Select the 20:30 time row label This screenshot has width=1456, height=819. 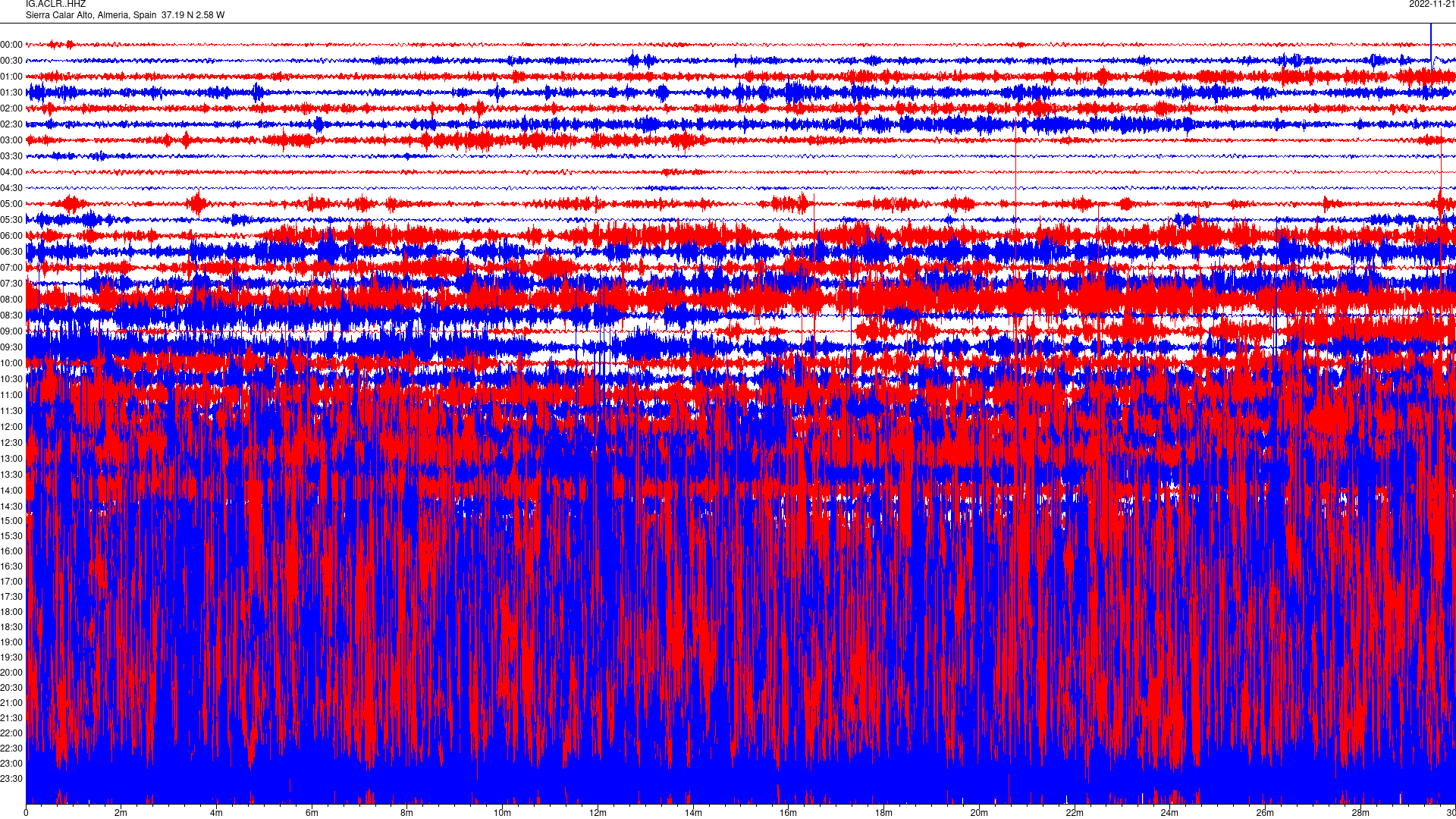pos(11,688)
